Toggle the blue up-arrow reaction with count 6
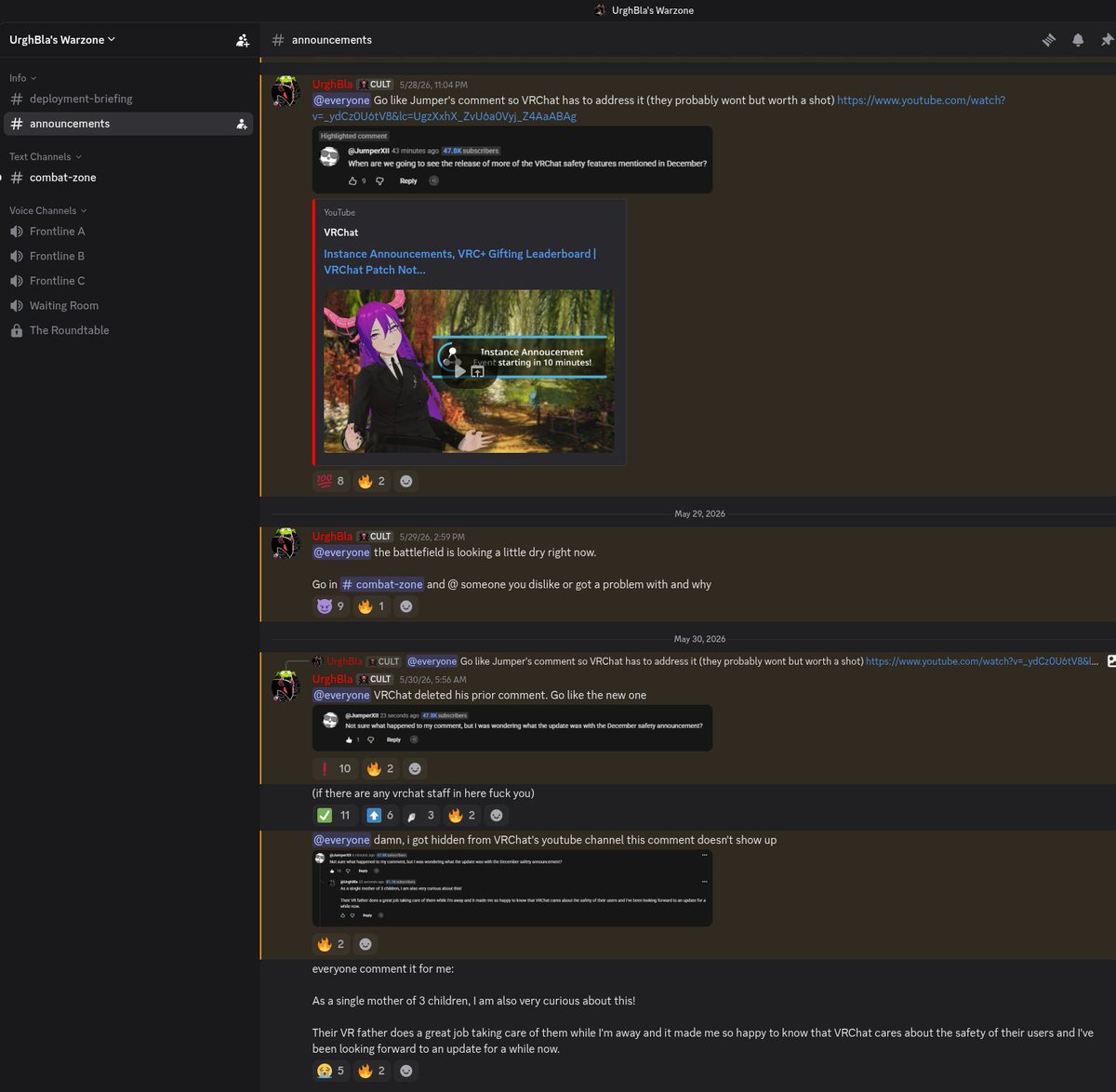Screen dimensions: 1116x1092 pyautogui.click(x=380, y=815)
